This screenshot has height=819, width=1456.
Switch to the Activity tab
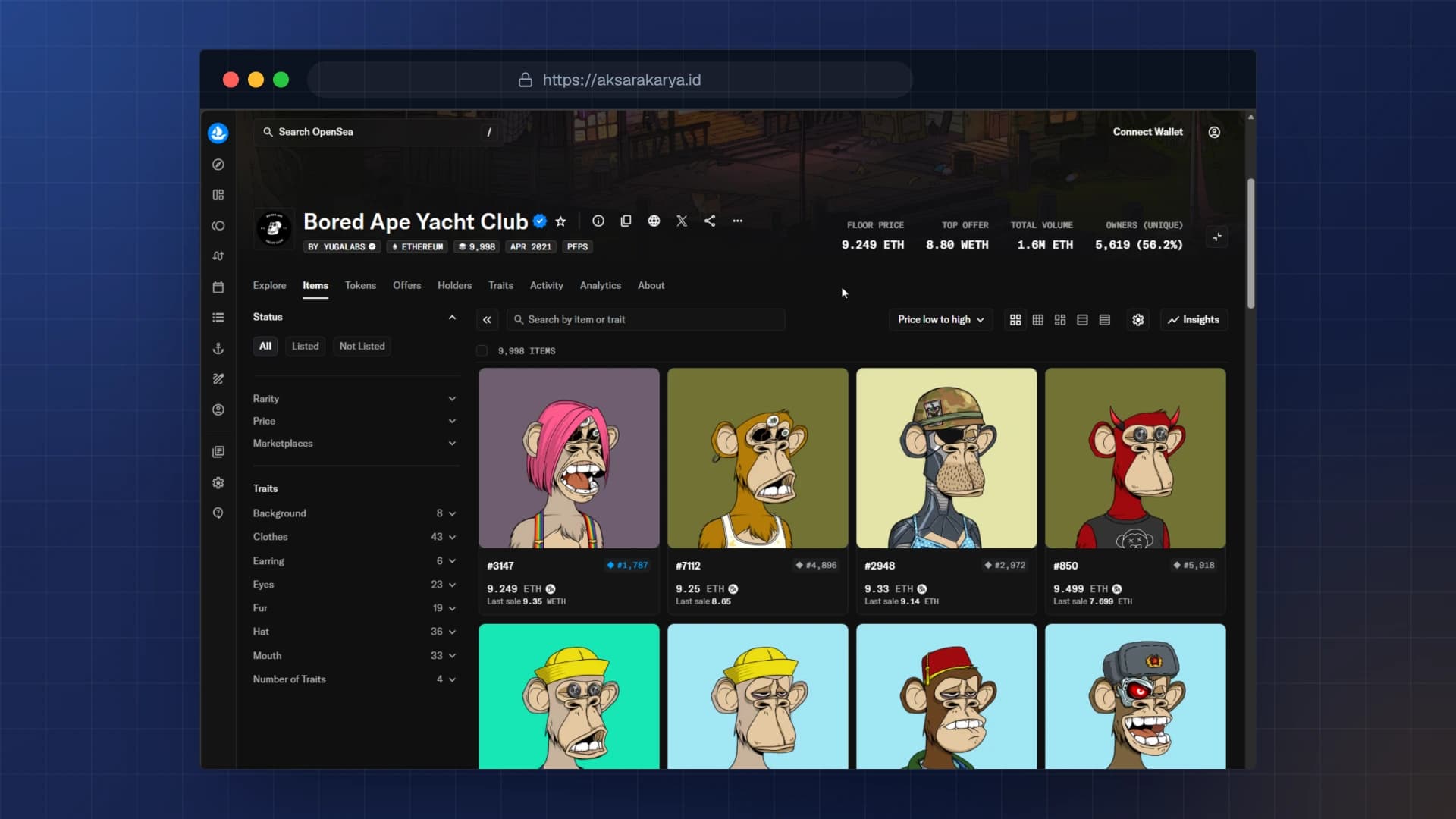[x=547, y=286]
